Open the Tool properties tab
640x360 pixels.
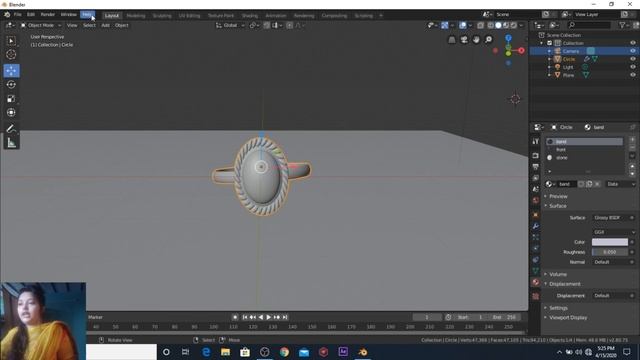[x=536, y=141]
